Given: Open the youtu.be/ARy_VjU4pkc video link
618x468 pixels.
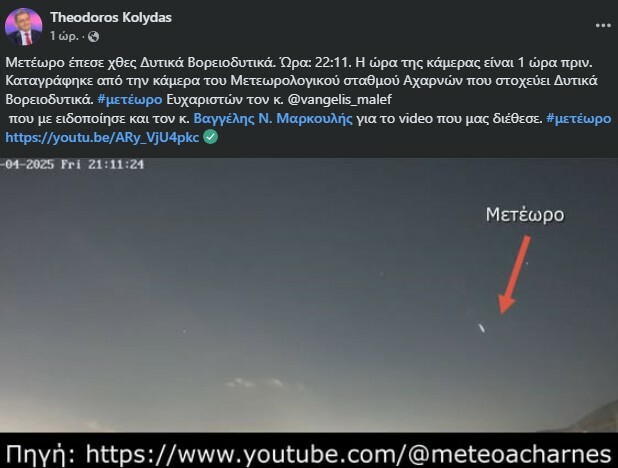Looking at the screenshot, I should (102, 137).
